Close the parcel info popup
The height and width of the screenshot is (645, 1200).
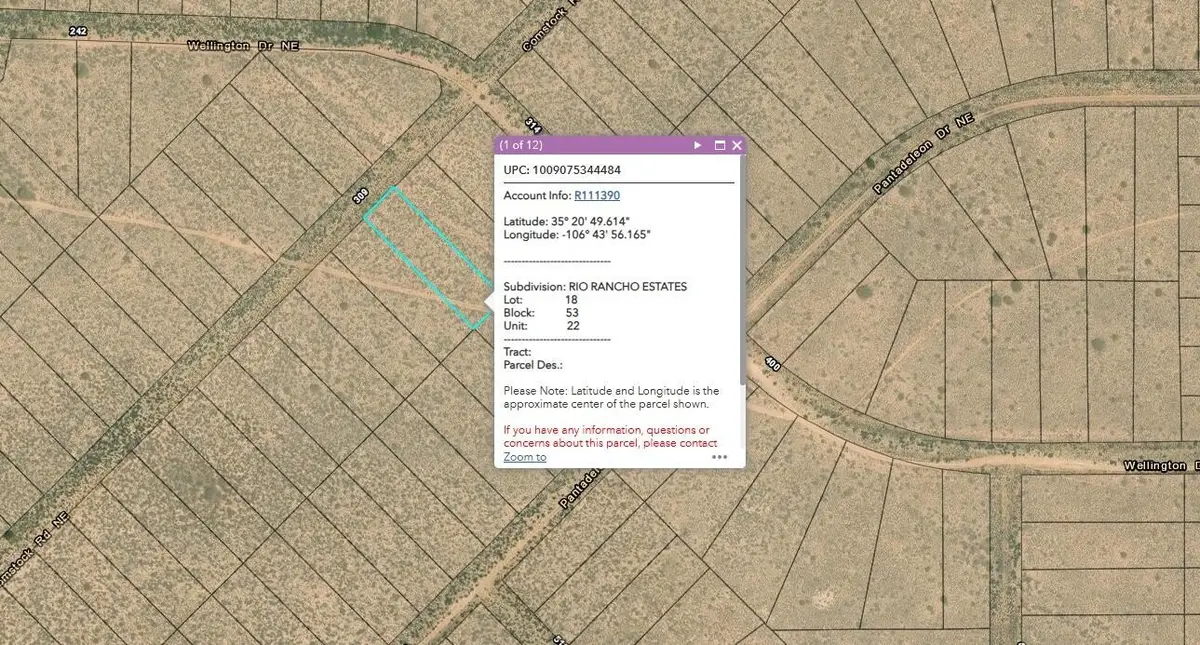737,146
